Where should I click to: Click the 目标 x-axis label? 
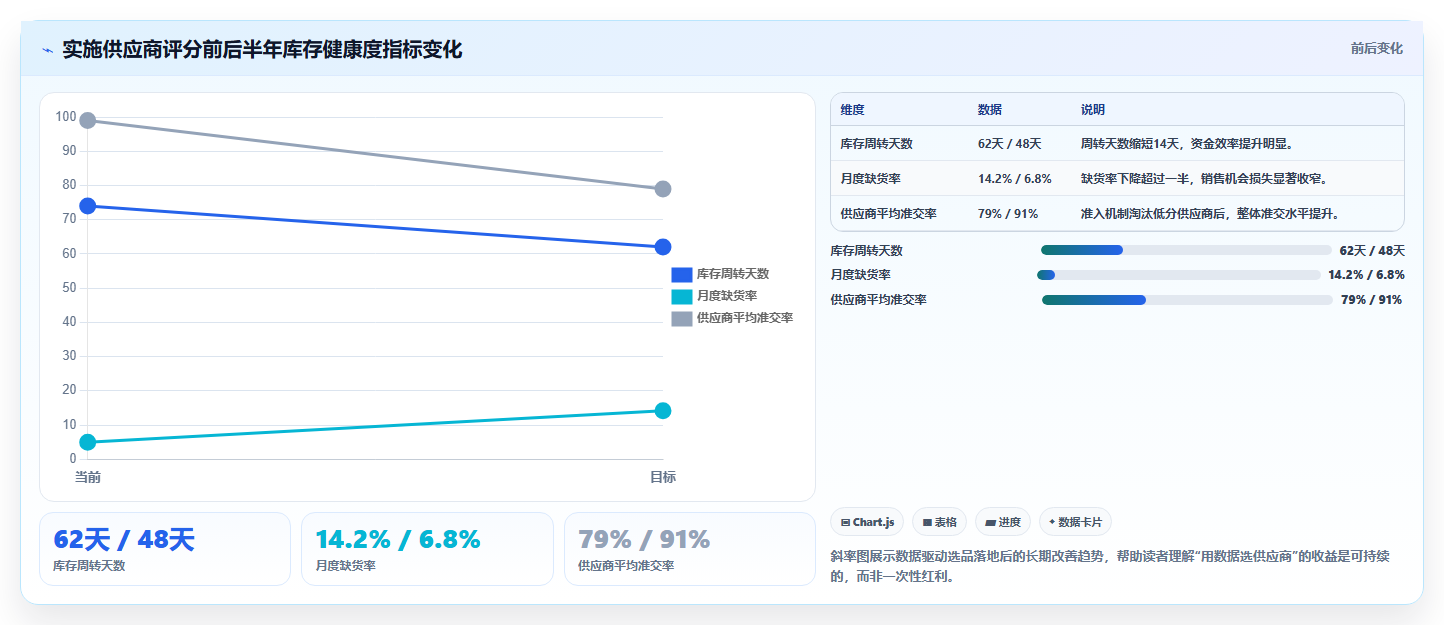pos(662,478)
